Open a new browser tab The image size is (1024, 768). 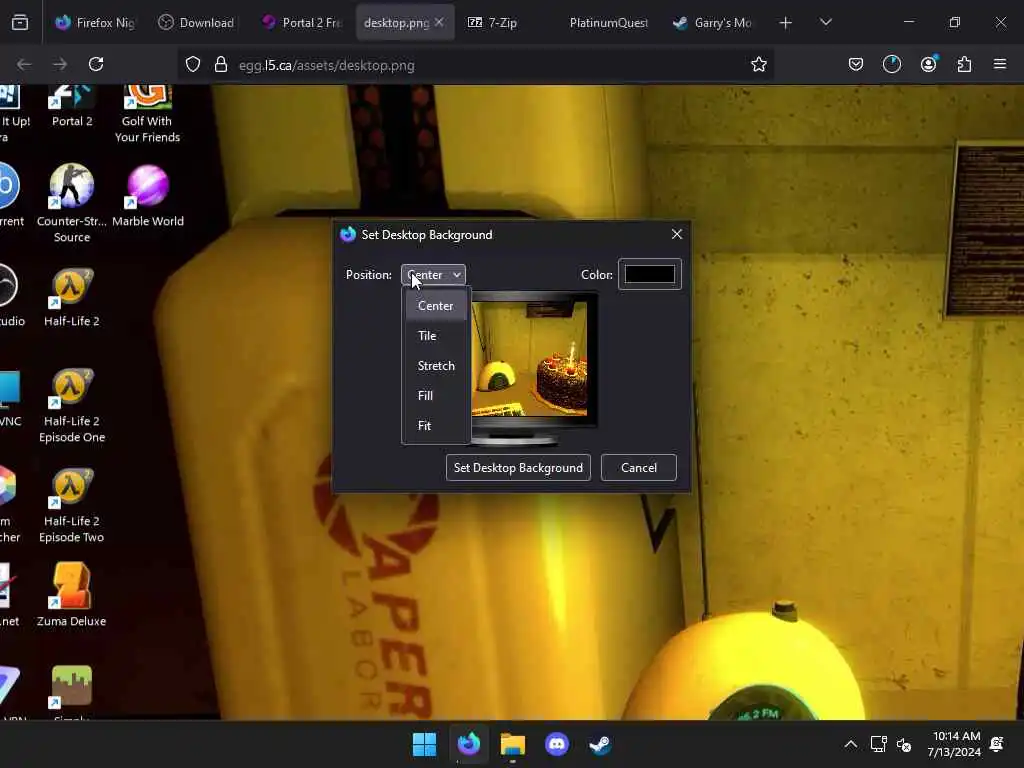786,23
